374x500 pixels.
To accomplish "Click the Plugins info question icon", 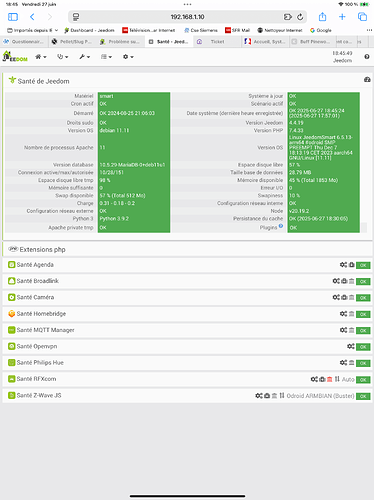I will [281, 226].
